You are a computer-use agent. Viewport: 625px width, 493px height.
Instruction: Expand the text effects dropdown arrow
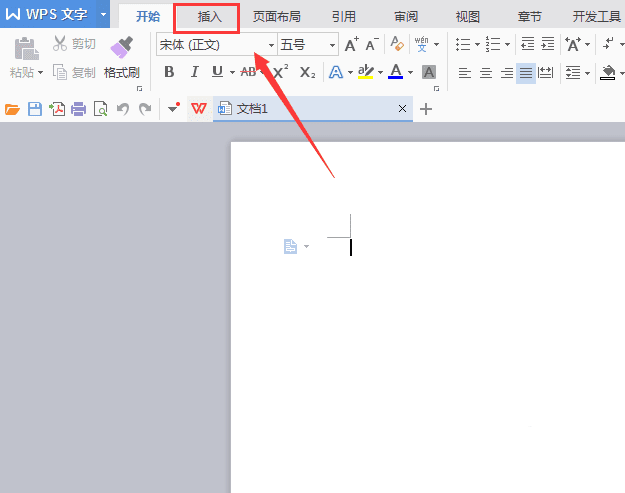coord(350,73)
